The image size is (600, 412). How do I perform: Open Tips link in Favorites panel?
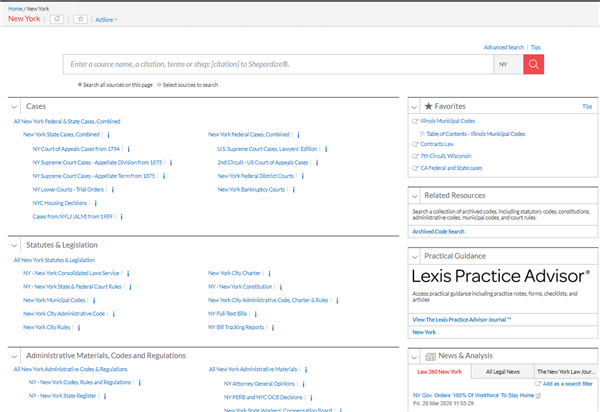click(x=587, y=106)
